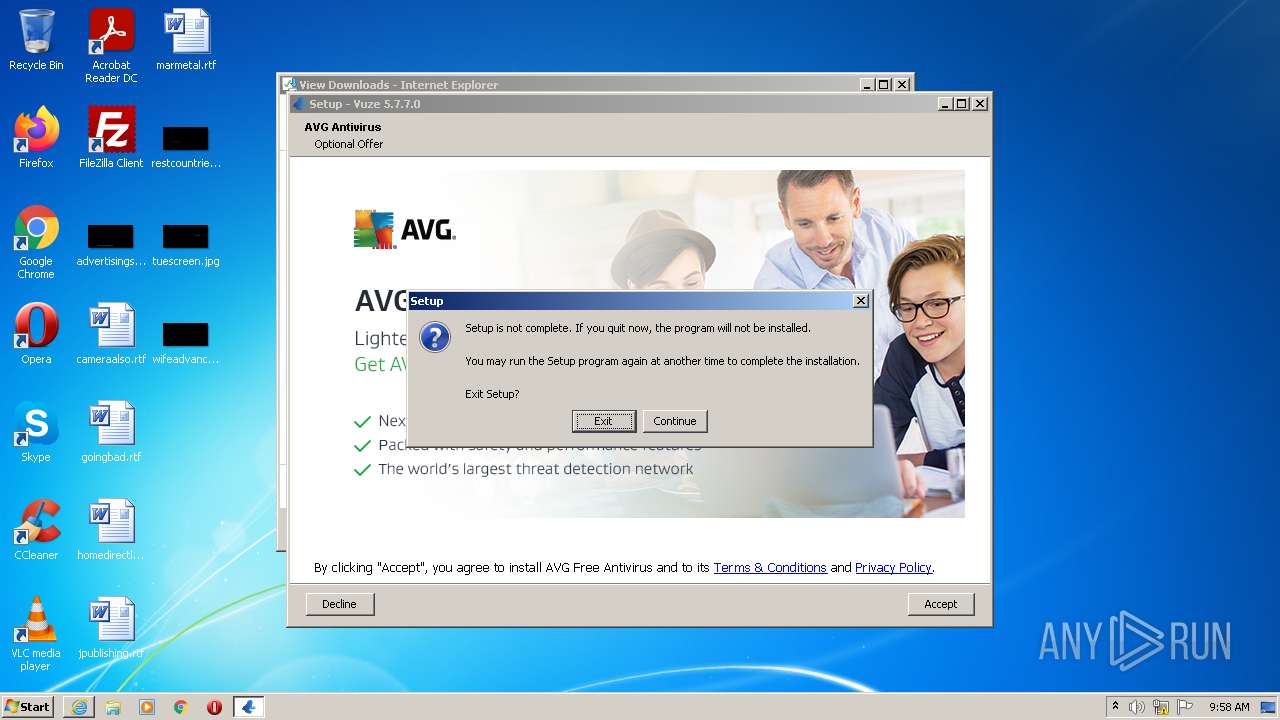Open the Privacy Policy link
Screen dimensions: 1280x720
893,567
